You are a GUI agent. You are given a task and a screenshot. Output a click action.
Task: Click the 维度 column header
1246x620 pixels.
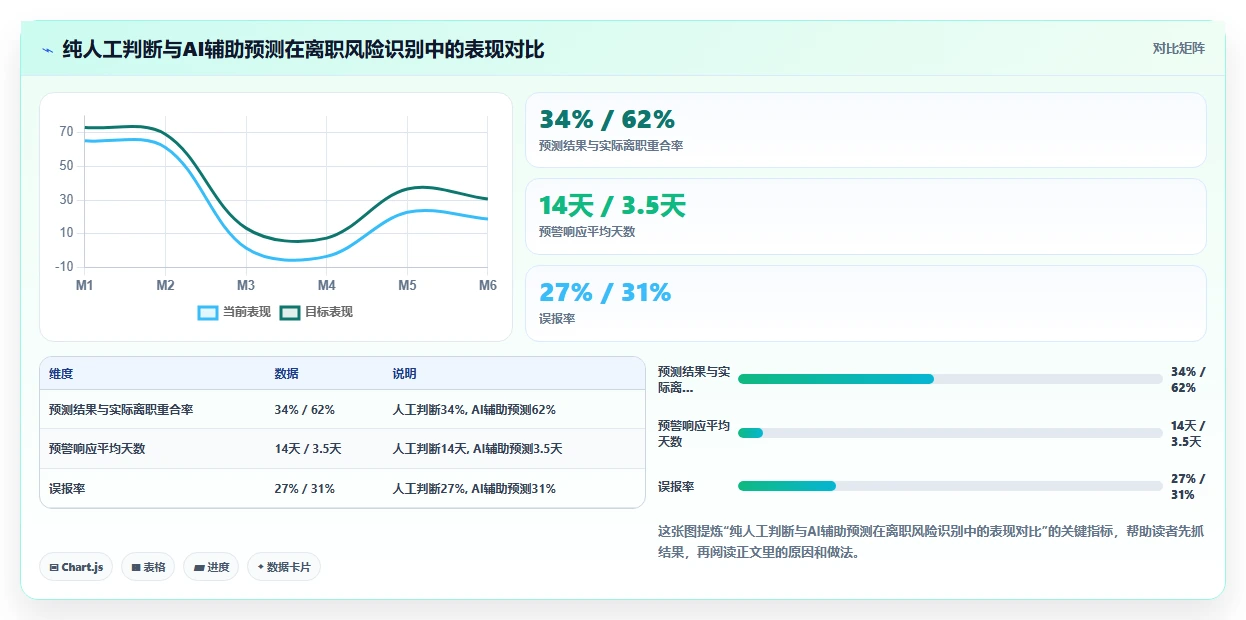[61, 374]
